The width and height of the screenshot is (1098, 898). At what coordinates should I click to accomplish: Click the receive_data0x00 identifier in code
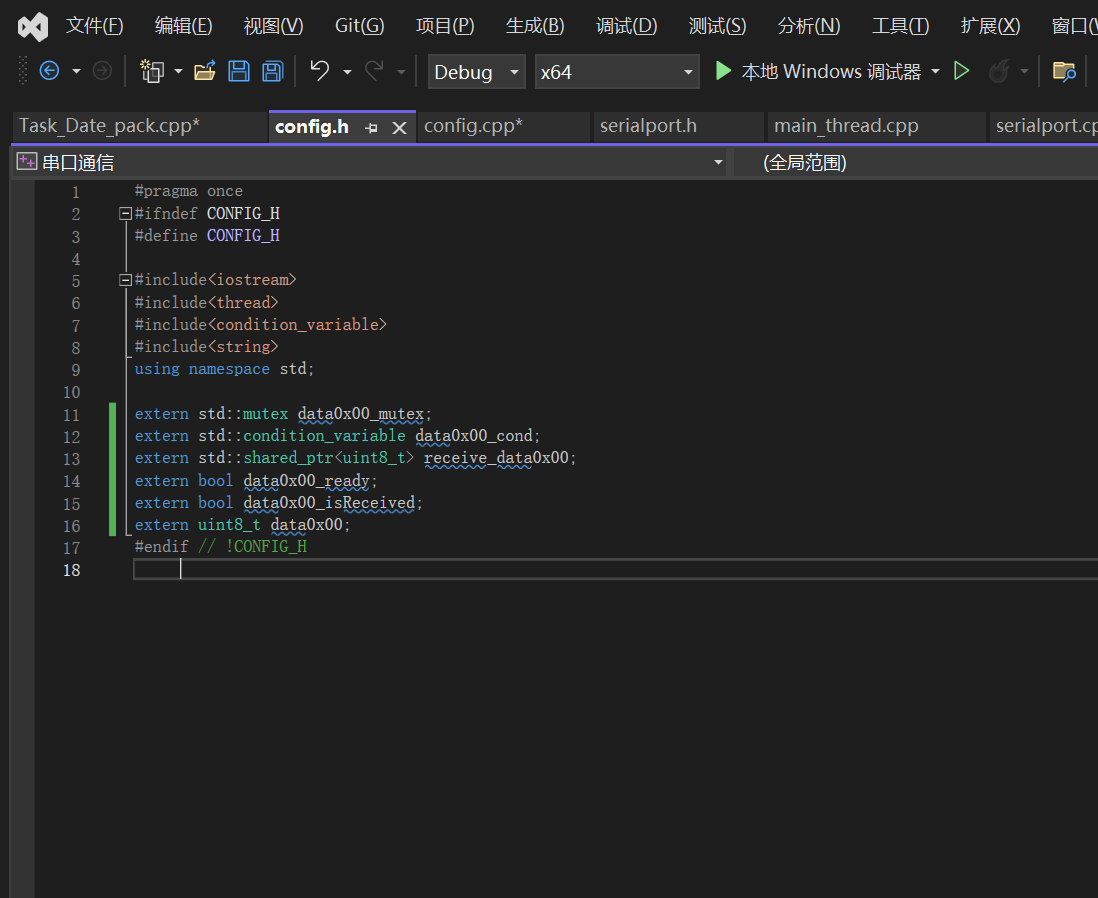[x=496, y=458]
